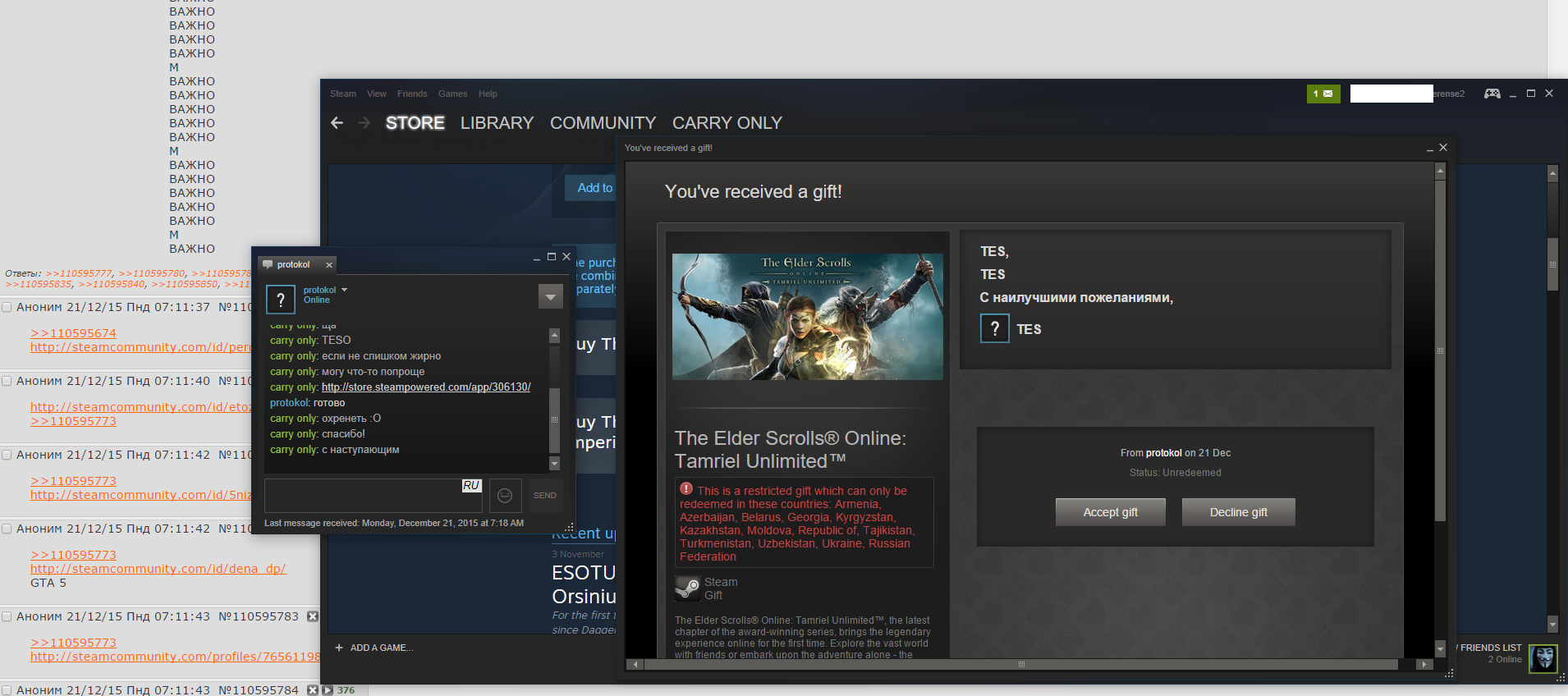The image size is (1568, 696).
Task: Select the STORE section
Action: click(x=415, y=123)
